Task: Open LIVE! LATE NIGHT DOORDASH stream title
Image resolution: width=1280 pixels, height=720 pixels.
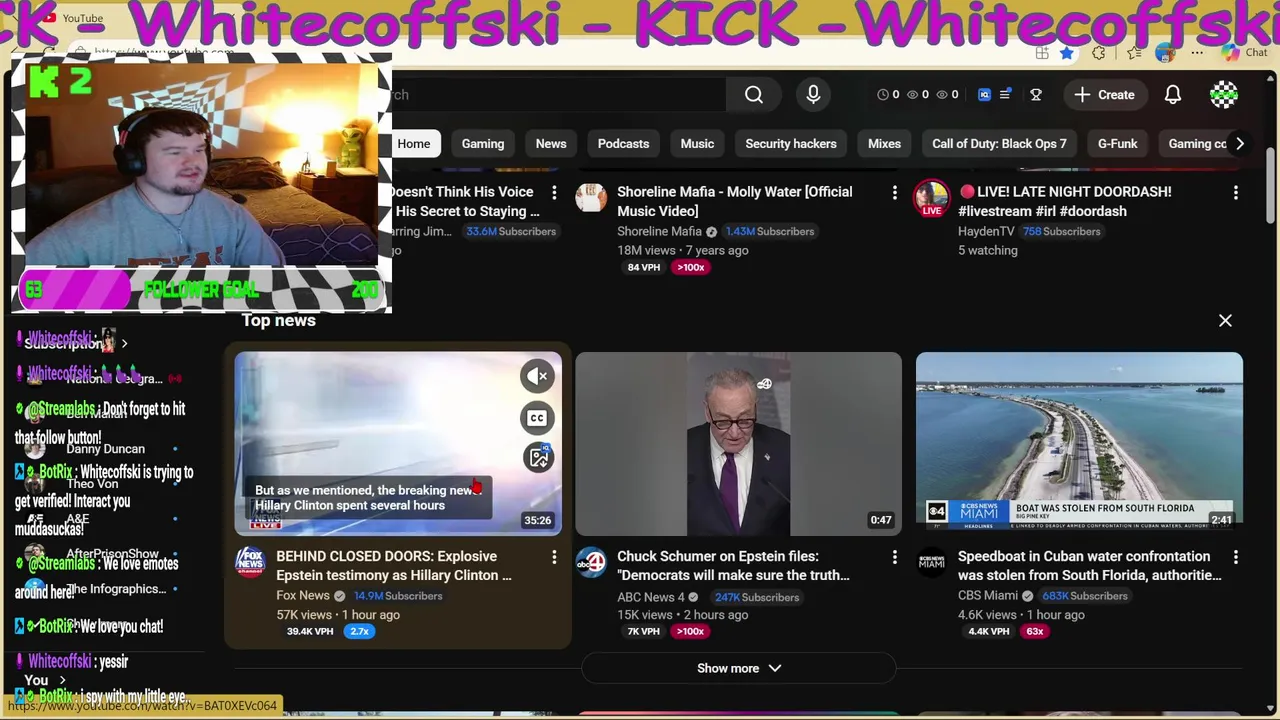Action: 1064,201
